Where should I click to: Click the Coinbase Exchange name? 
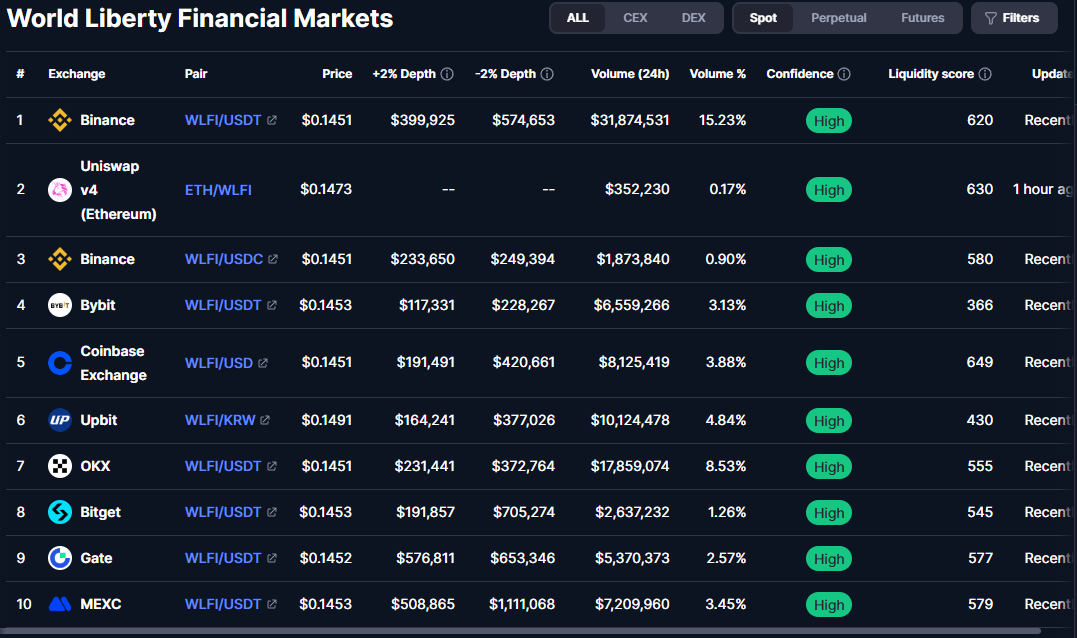[x=113, y=363]
